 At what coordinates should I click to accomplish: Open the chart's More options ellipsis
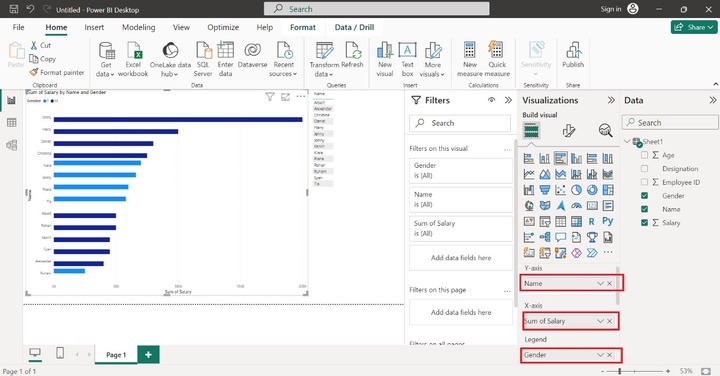(x=301, y=96)
